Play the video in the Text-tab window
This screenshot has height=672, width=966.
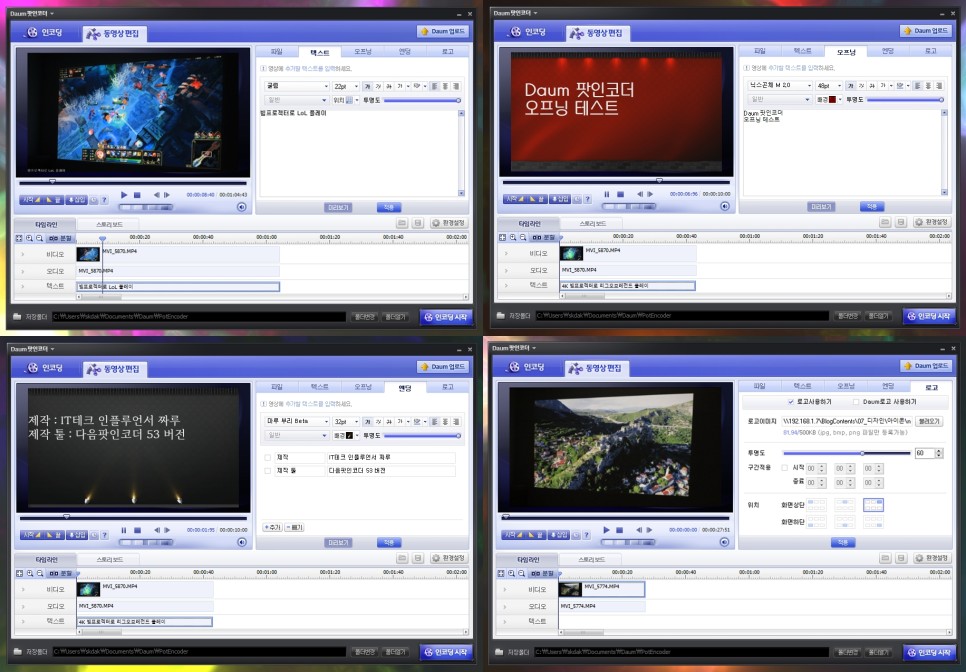point(124,195)
